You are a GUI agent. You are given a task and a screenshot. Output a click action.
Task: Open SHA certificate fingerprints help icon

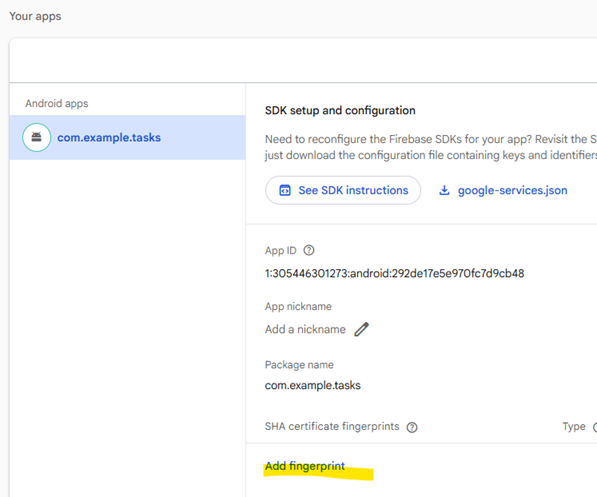412,427
